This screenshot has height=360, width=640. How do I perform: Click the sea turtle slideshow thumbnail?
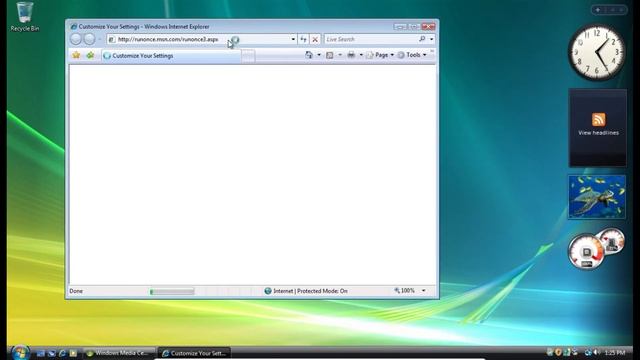(x=597, y=197)
